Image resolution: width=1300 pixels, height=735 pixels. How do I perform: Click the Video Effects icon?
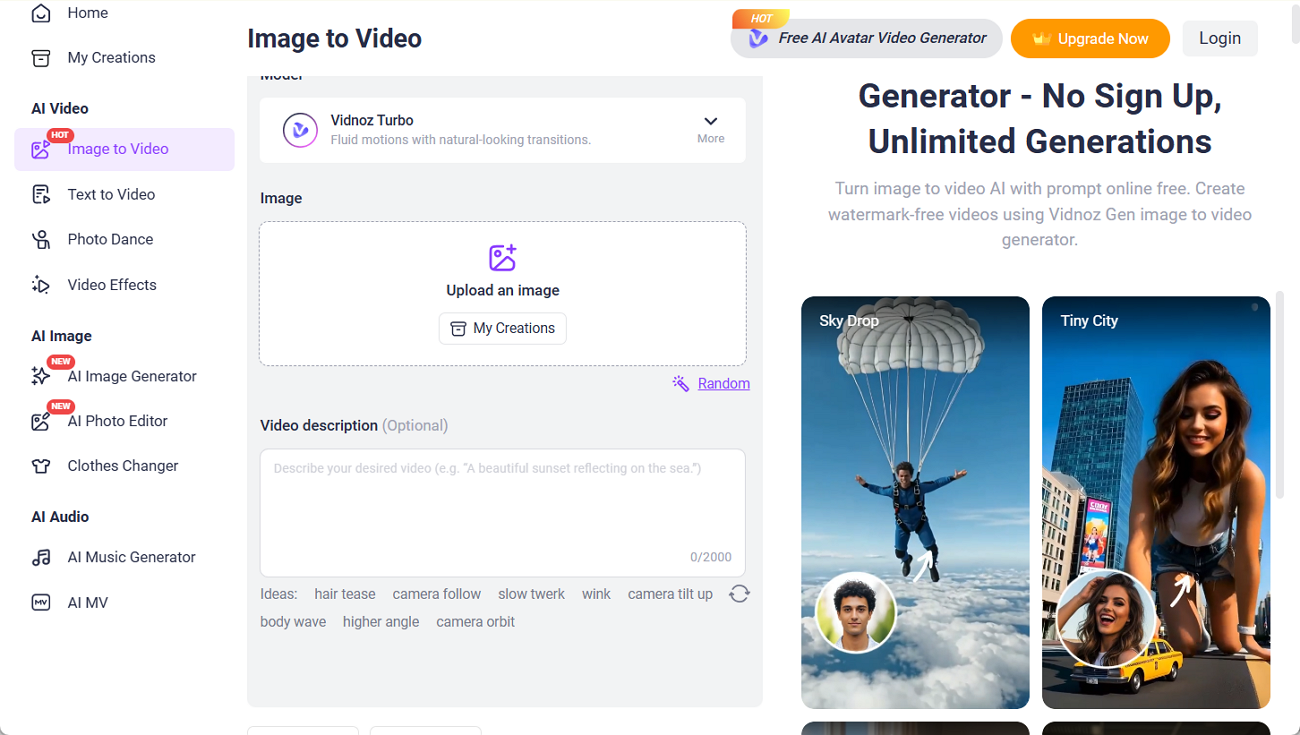(41, 285)
